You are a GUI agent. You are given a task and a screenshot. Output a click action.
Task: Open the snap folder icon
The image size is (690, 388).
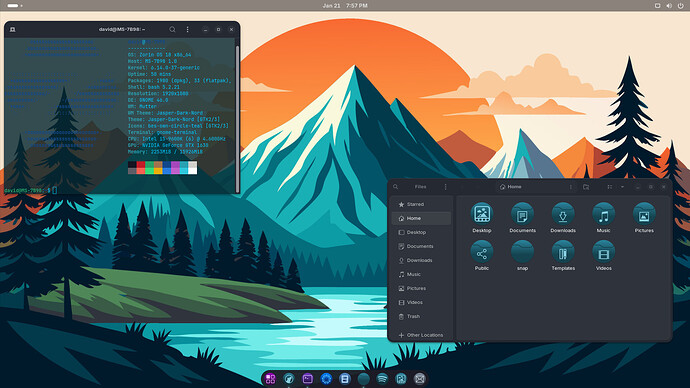[522, 252]
